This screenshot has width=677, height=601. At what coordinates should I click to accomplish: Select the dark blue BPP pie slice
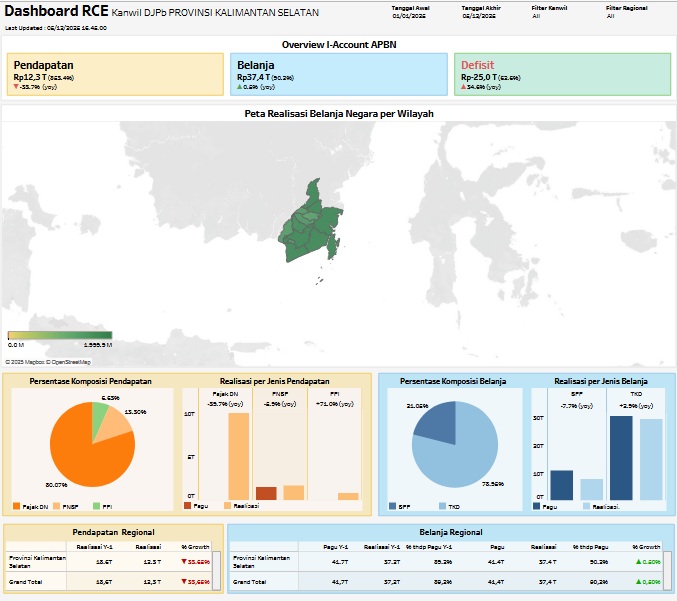(x=433, y=424)
